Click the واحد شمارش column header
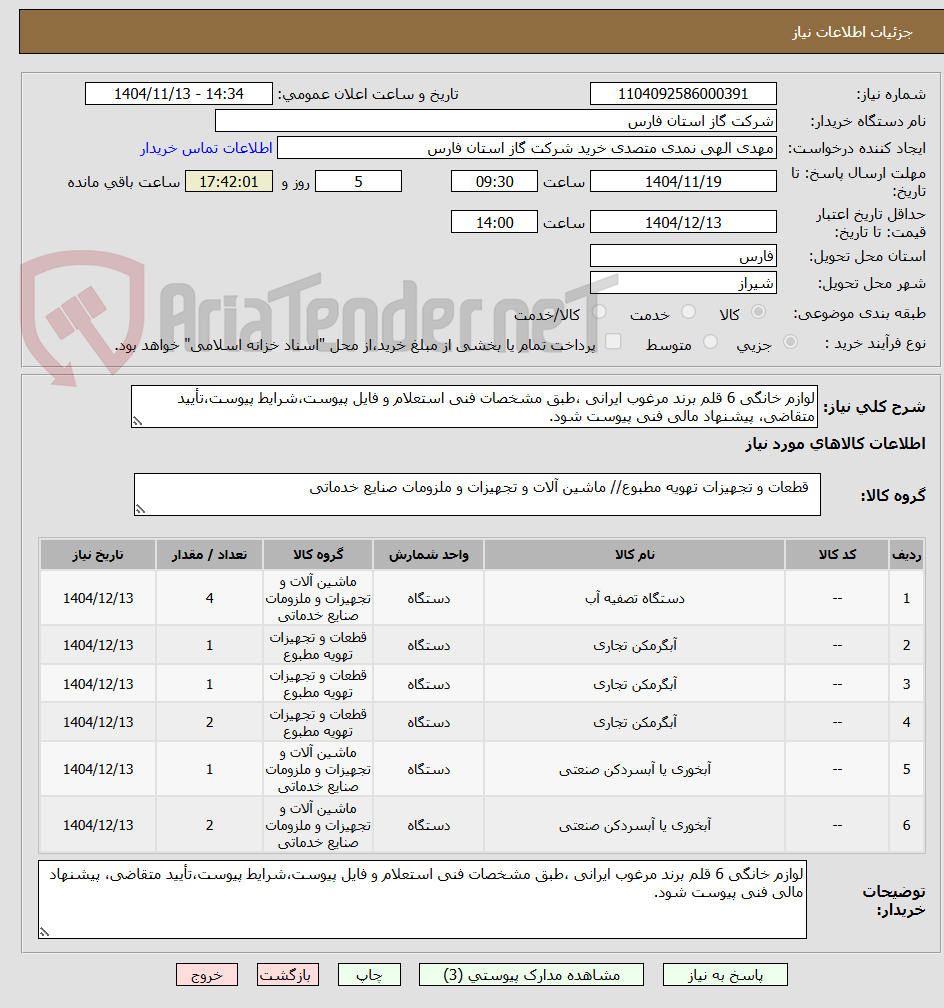944x1008 pixels. click(x=428, y=555)
